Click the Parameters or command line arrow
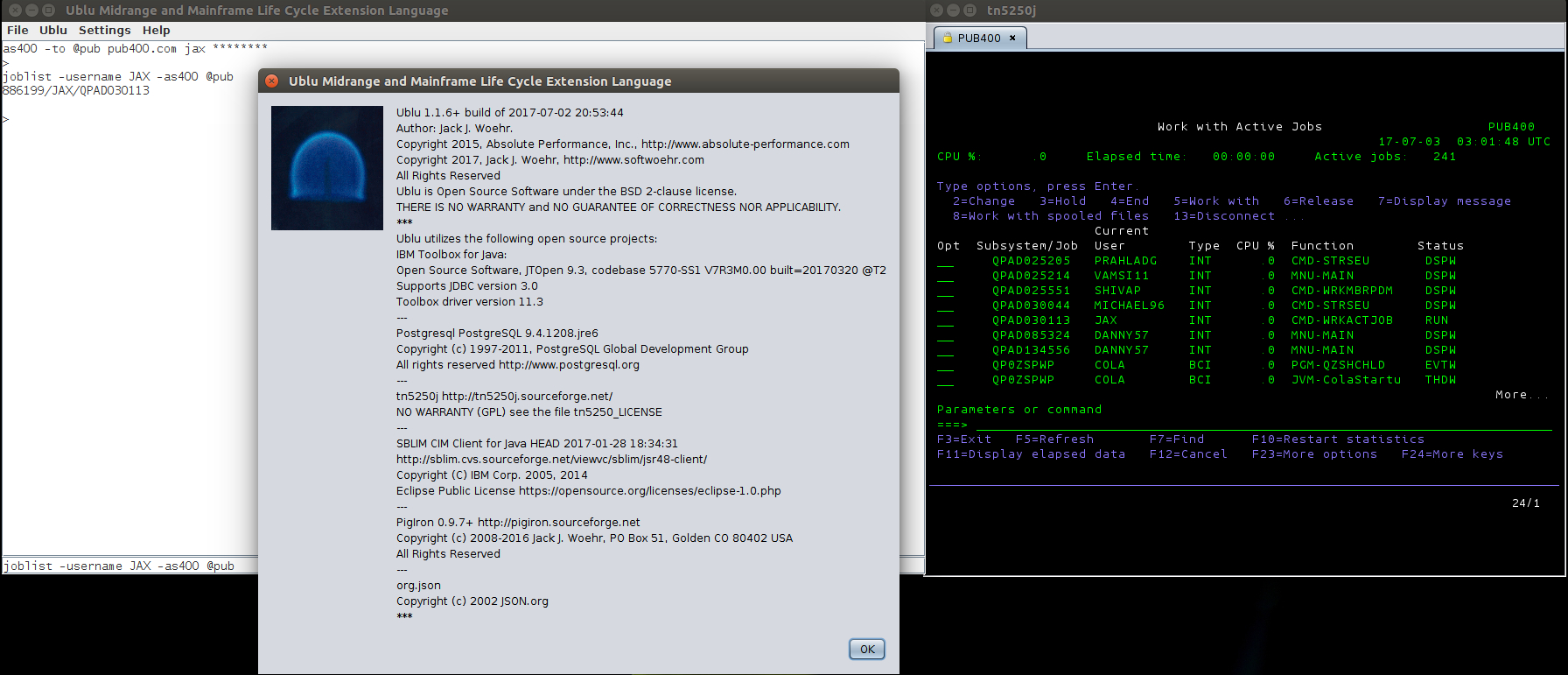Viewport: 1568px width, 675px height. click(x=952, y=425)
